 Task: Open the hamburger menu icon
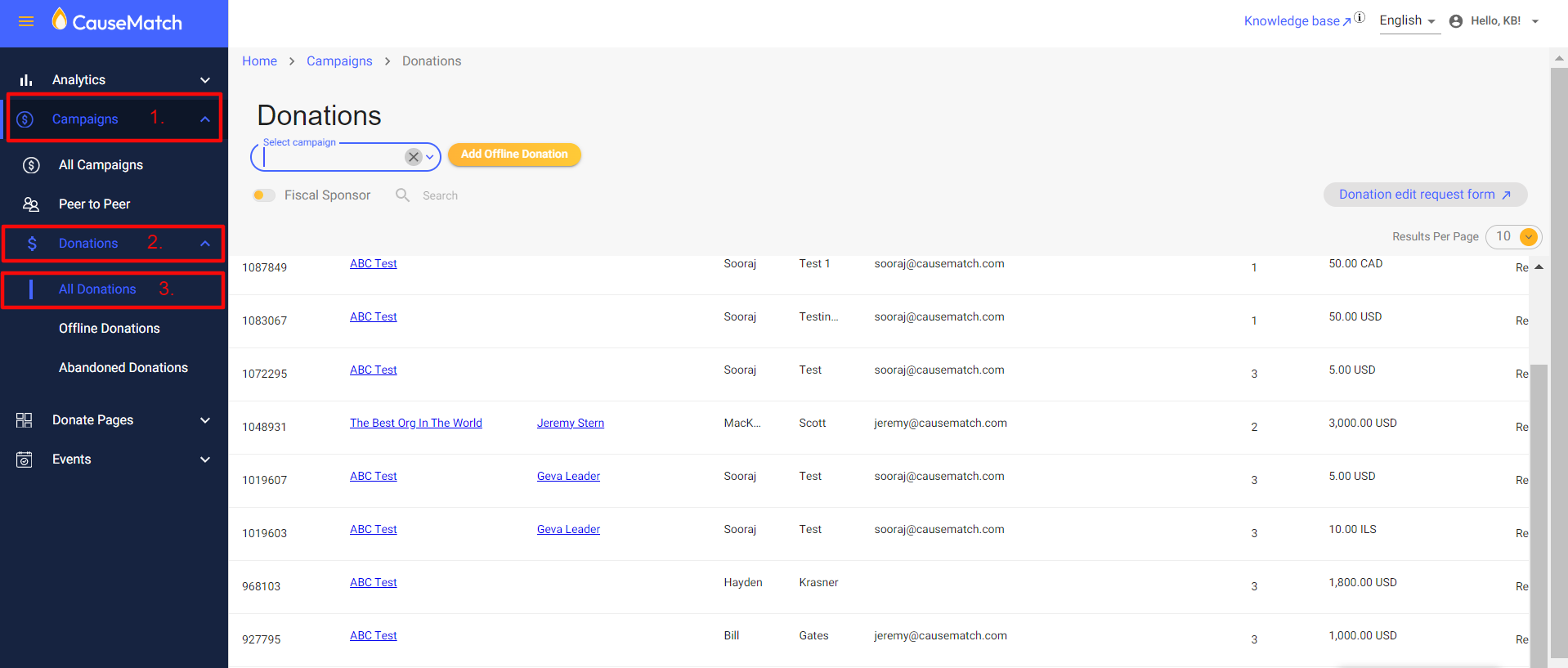[x=26, y=22]
